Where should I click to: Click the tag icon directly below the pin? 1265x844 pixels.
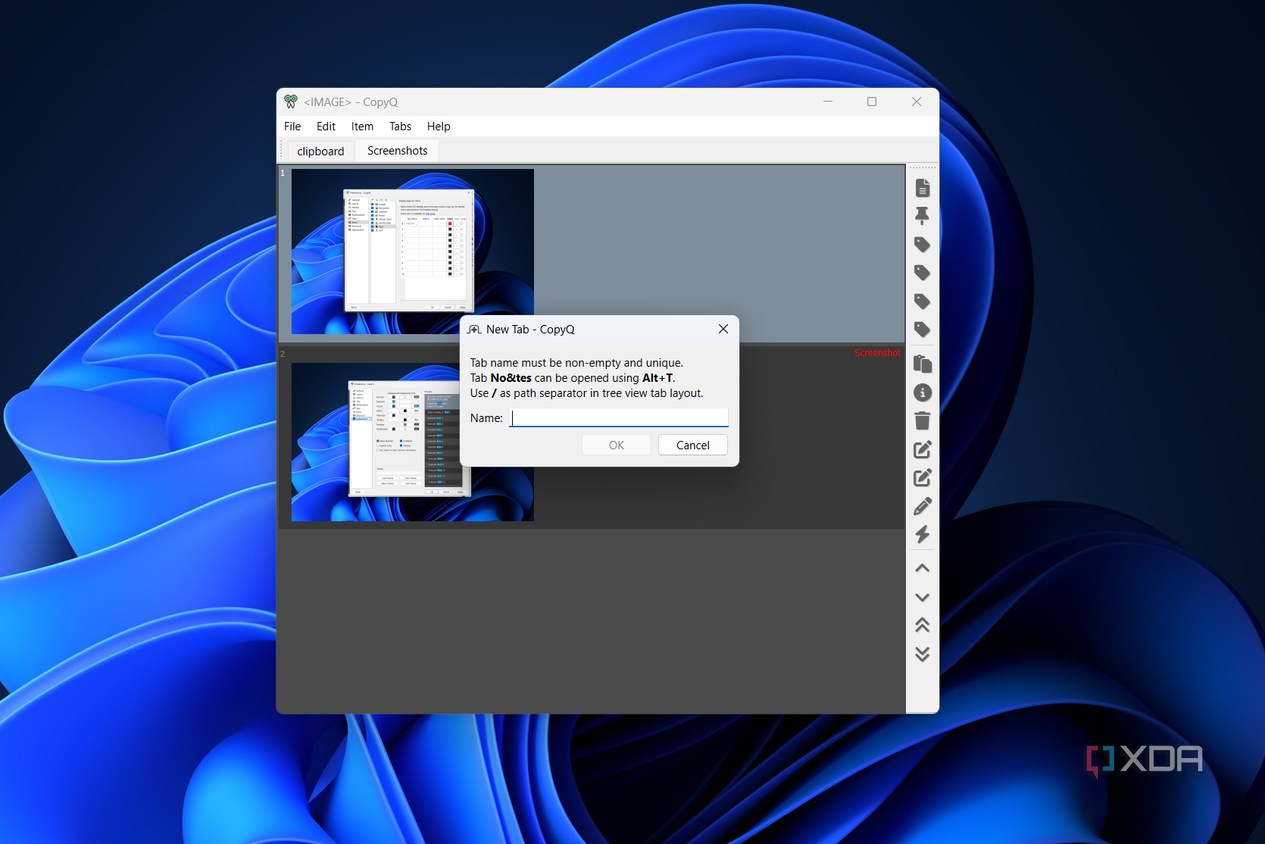coord(922,245)
